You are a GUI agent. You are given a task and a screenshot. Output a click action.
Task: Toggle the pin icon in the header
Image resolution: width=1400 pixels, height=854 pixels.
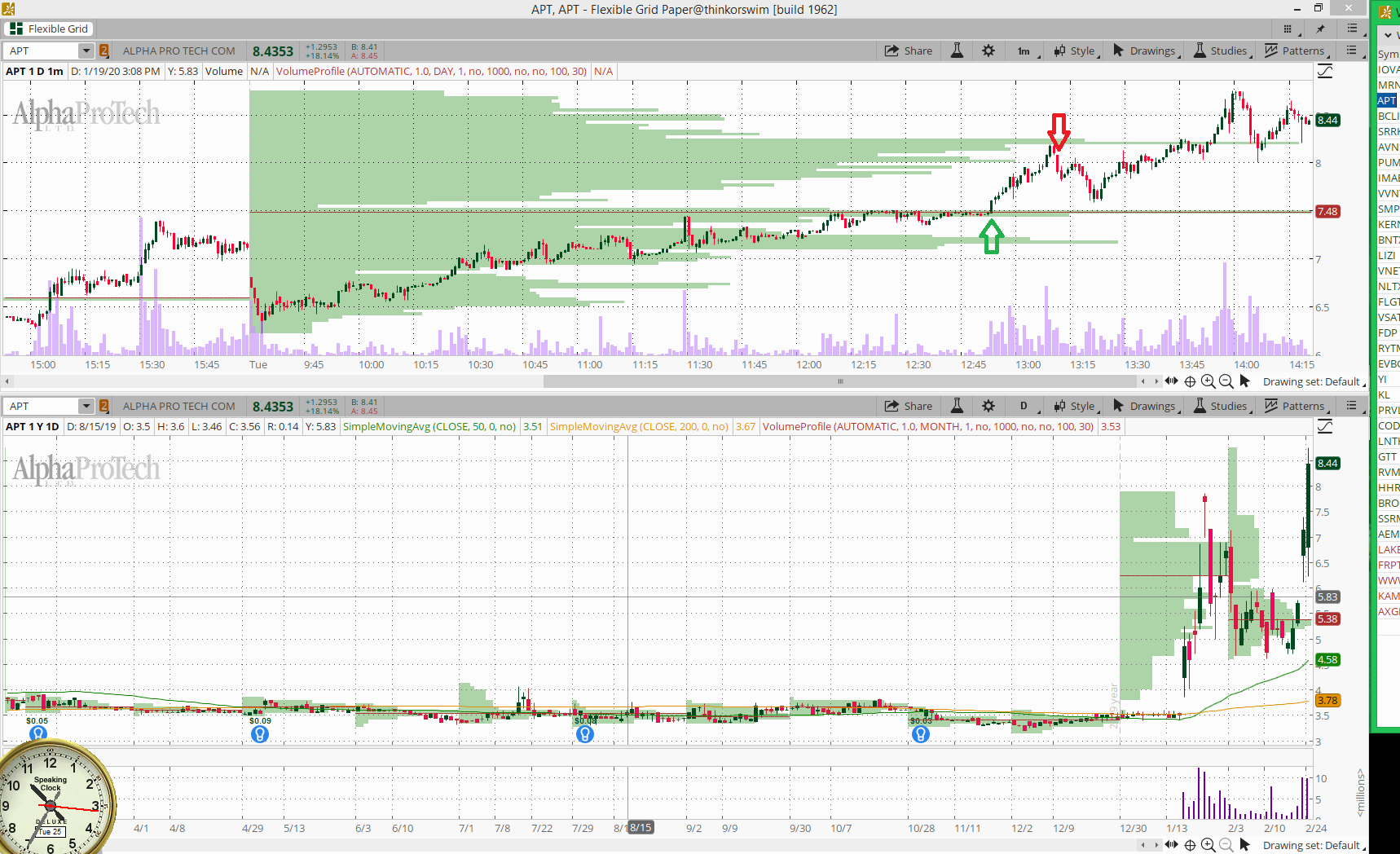tap(1320, 29)
